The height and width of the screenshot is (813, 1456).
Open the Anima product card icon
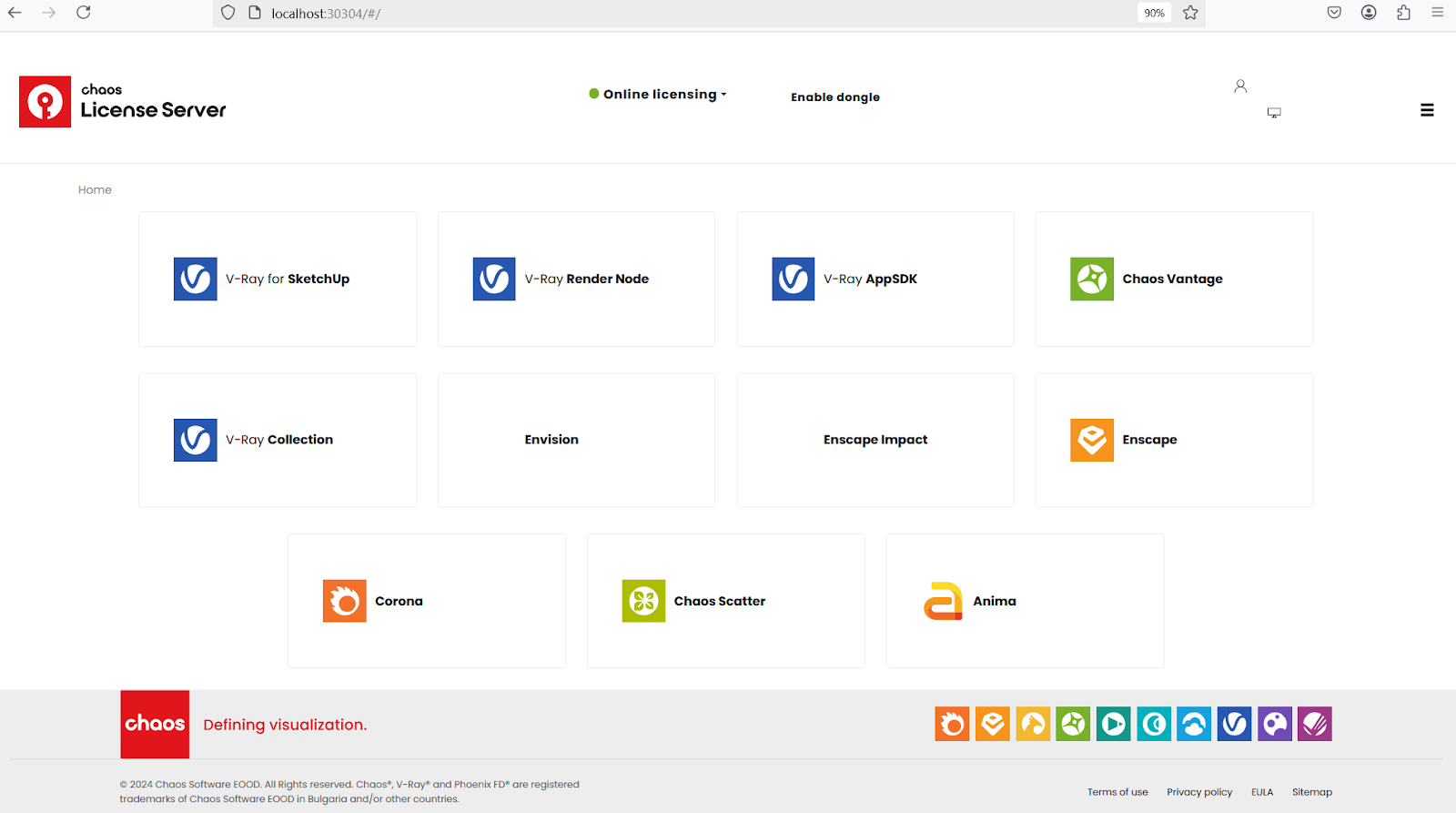[943, 601]
